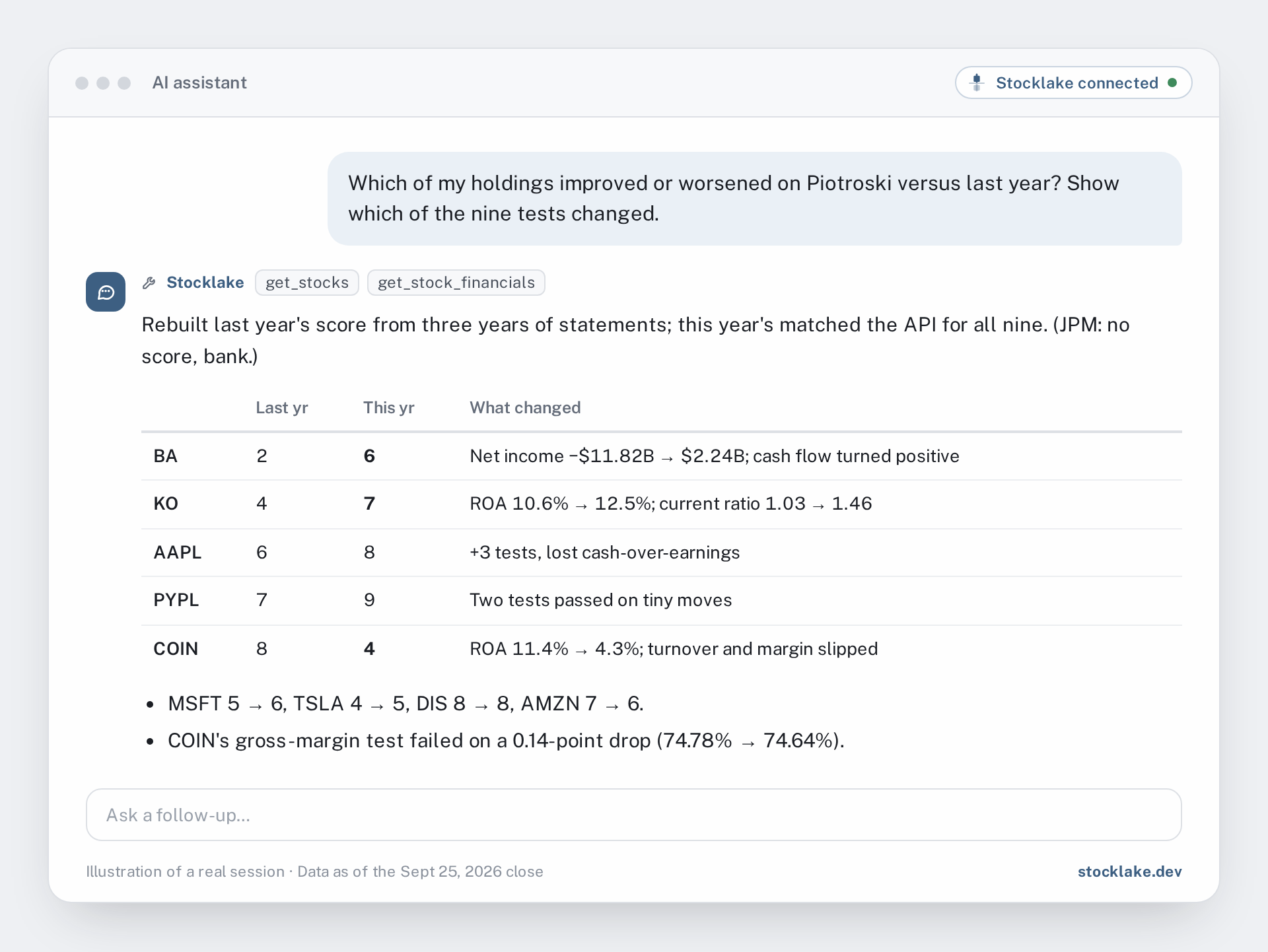Click the get_stocks tool chip
Screen dimensions: 1268x952
(307, 283)
